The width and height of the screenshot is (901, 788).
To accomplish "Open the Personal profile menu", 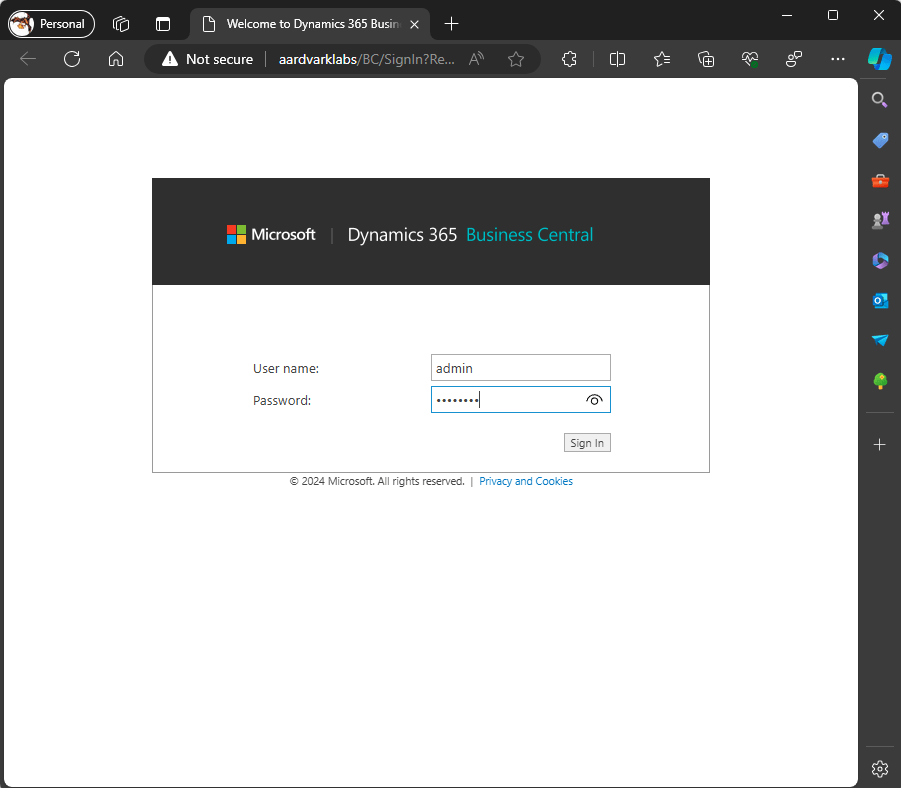I will tap(52, 24).
